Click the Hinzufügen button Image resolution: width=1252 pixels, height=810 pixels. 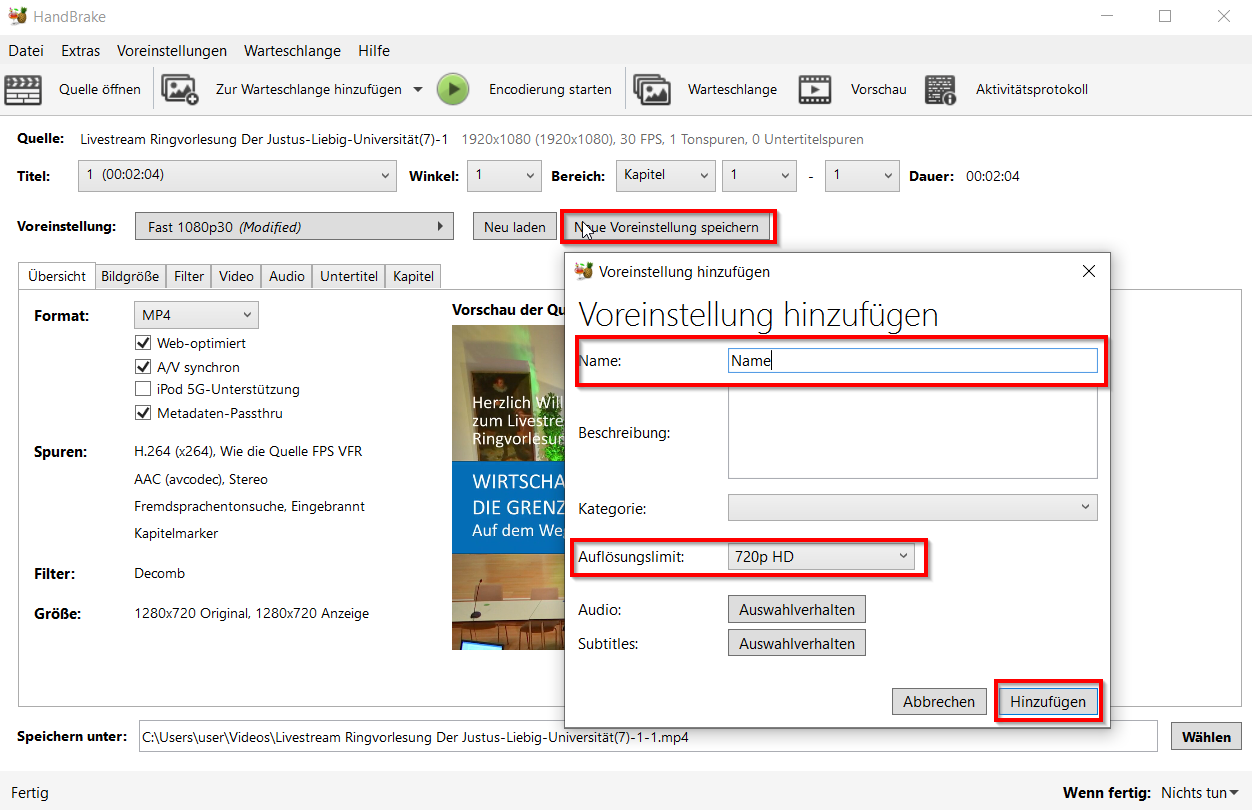coord(1047,702)
